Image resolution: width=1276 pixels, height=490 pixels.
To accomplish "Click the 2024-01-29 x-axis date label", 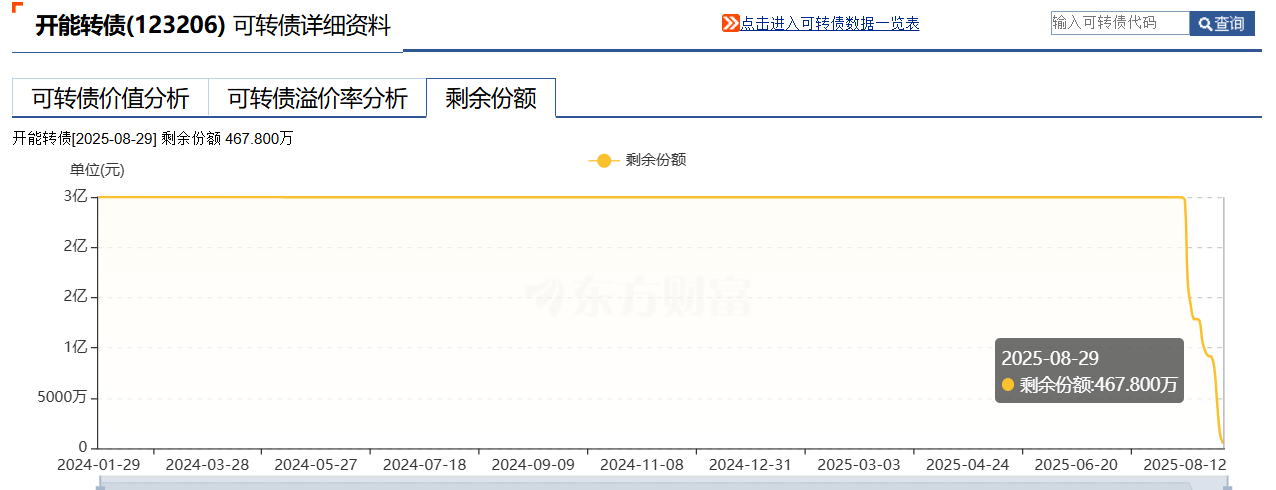I will (x=98, y=465).
